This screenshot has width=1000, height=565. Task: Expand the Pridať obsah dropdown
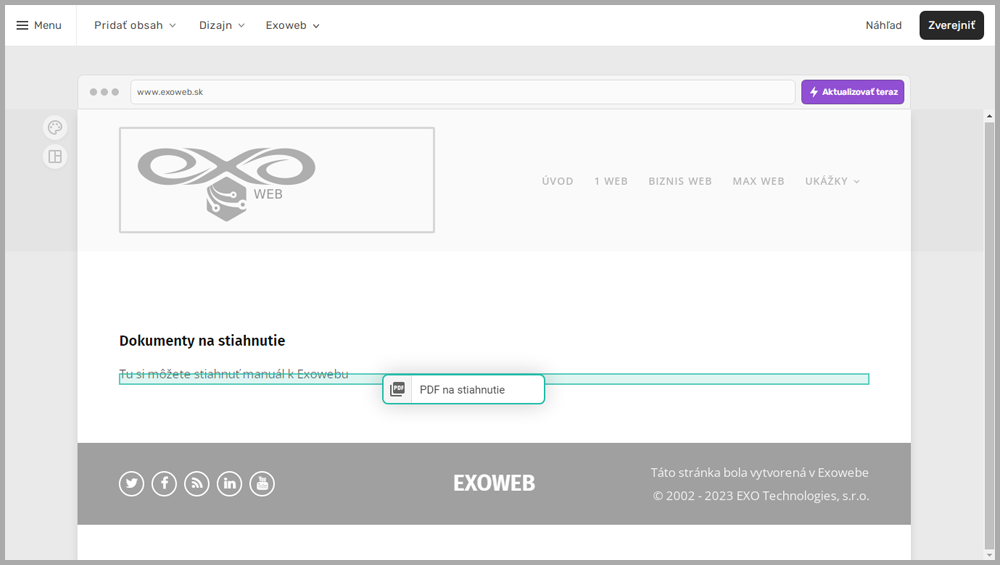click(x=135, y=25)
